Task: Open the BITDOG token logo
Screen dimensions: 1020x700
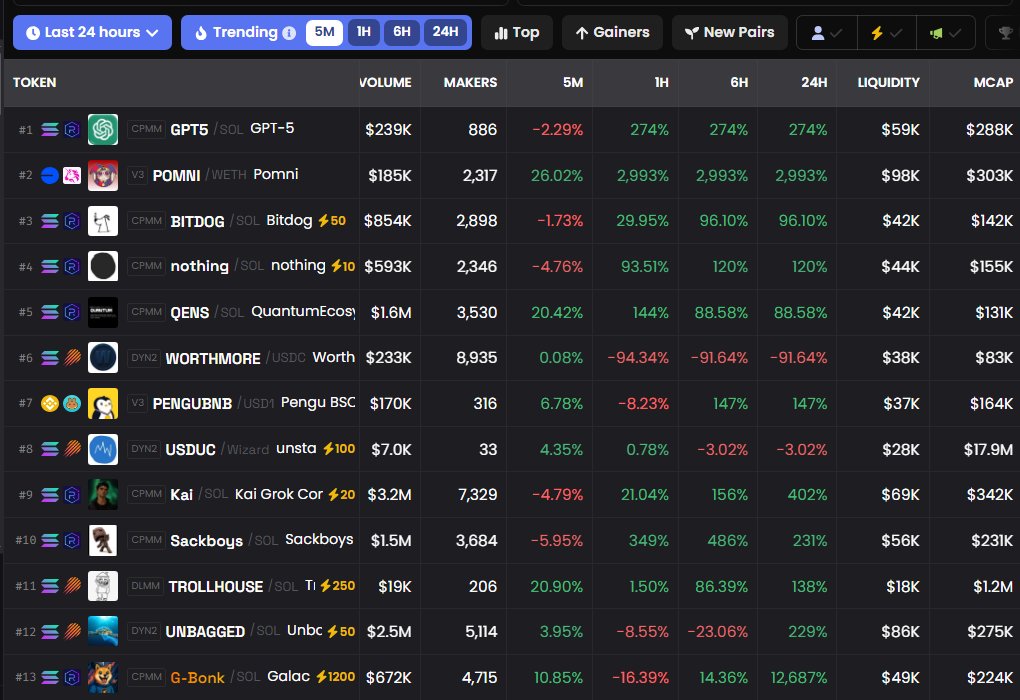Action: pos(103,221)
